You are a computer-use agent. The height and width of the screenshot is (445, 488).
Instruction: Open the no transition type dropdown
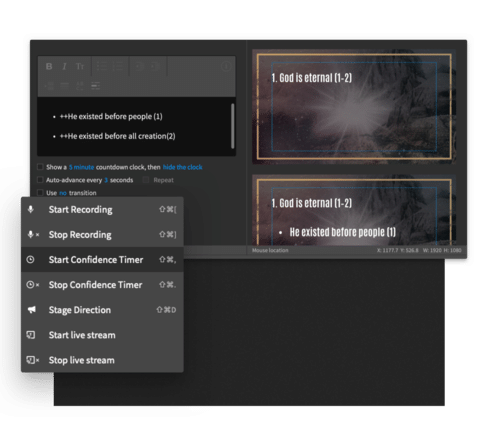pyautogui.click(x=63, y=193)
